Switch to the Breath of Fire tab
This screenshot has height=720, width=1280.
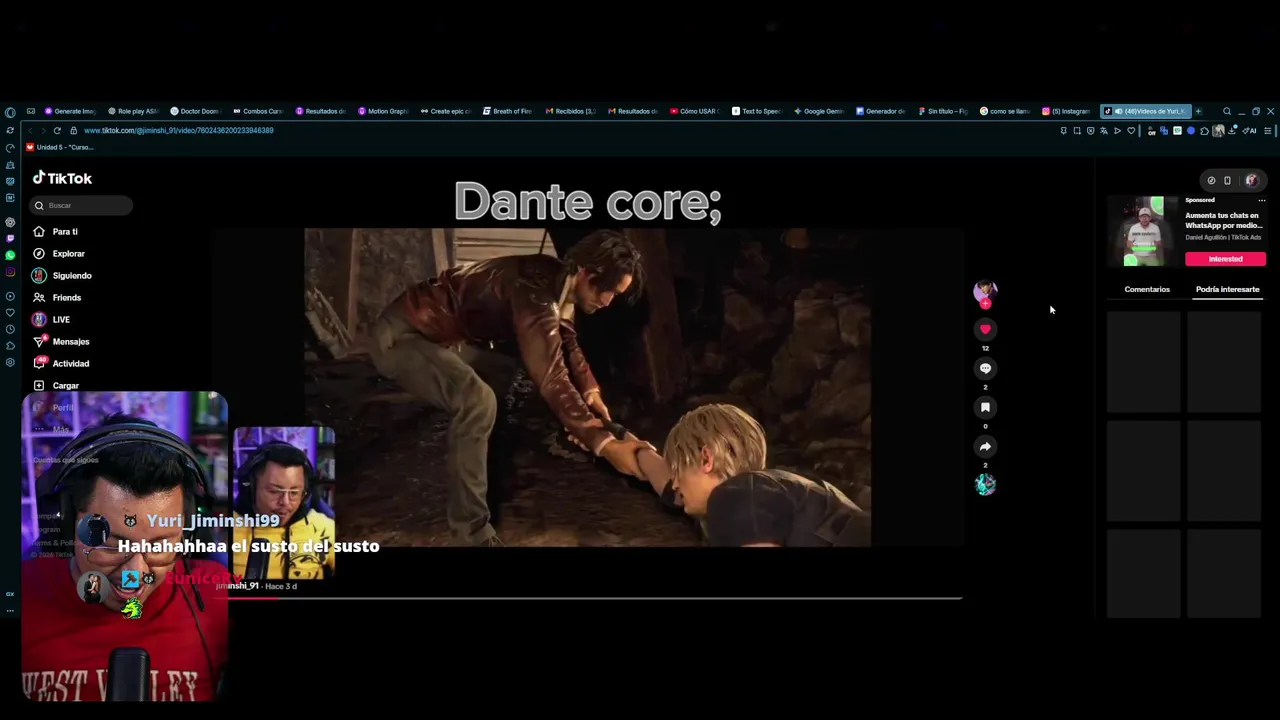point(508,111)
